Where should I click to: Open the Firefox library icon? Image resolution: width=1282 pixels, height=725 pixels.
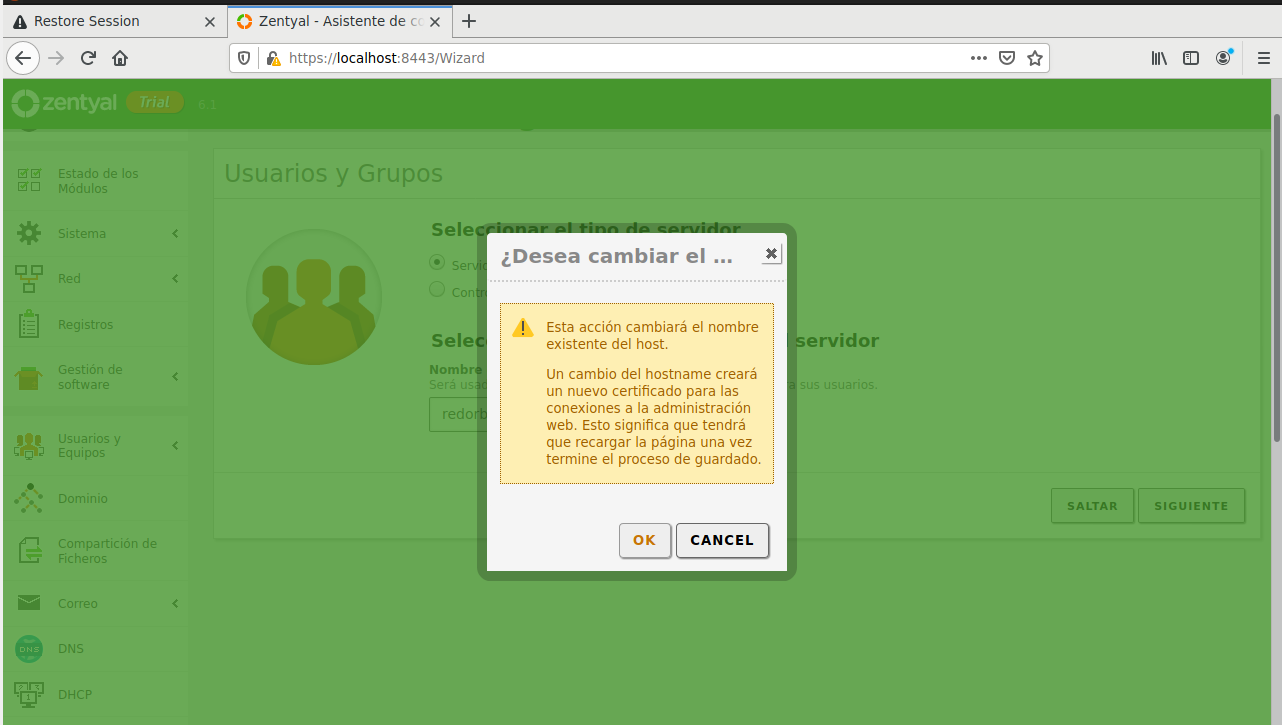pos(1159,58)
